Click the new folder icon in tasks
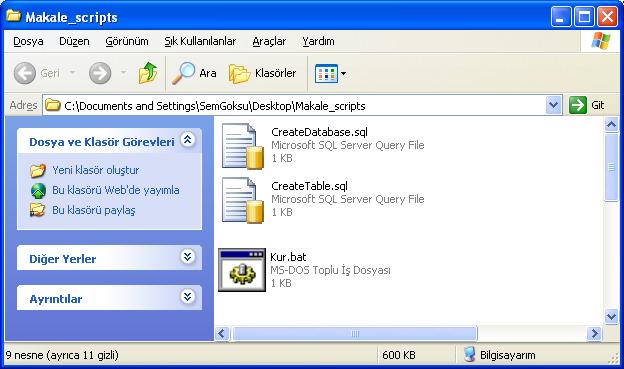The image size is (624, 369). coord(38,171)
